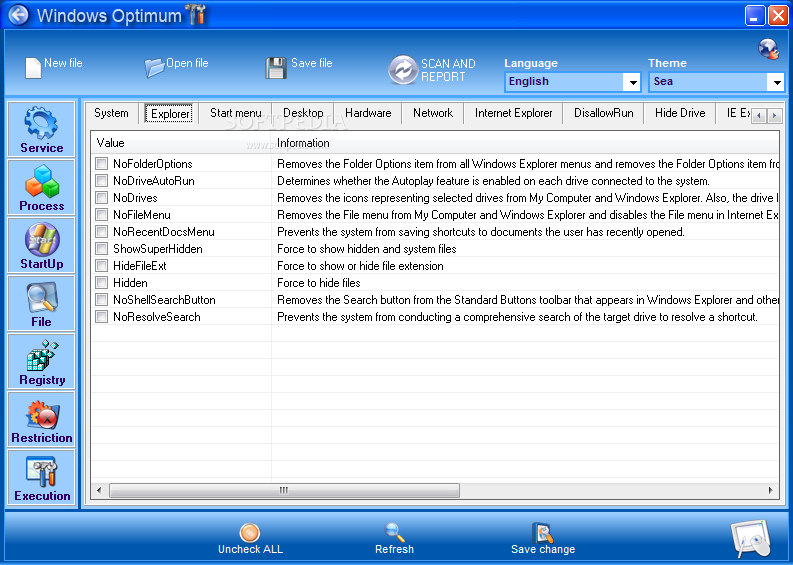Viewport: 793px width, 565px height.
Task: Click the NoDriveAutoRun Autoplay description text
Action: click(493, 181)
